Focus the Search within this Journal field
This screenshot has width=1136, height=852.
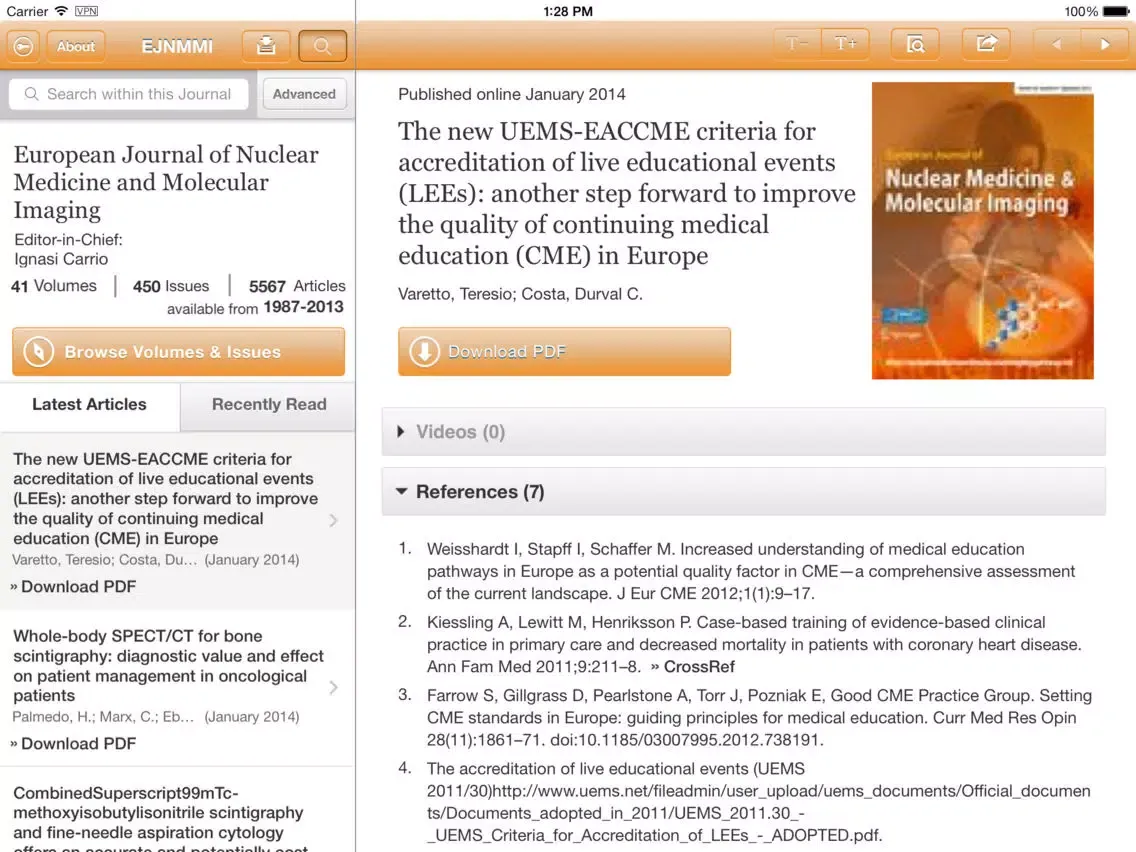(130, 94)
